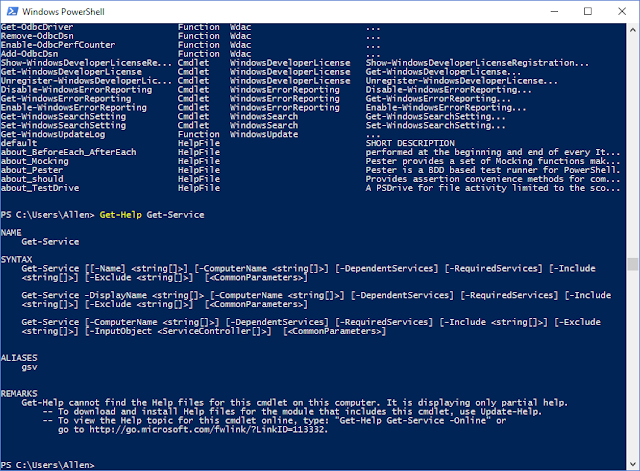This screenshot has height=471, width=640.
Task: Click 'Get-WindowsErrorReporting' in the name column
Action: tap(66, 99)
